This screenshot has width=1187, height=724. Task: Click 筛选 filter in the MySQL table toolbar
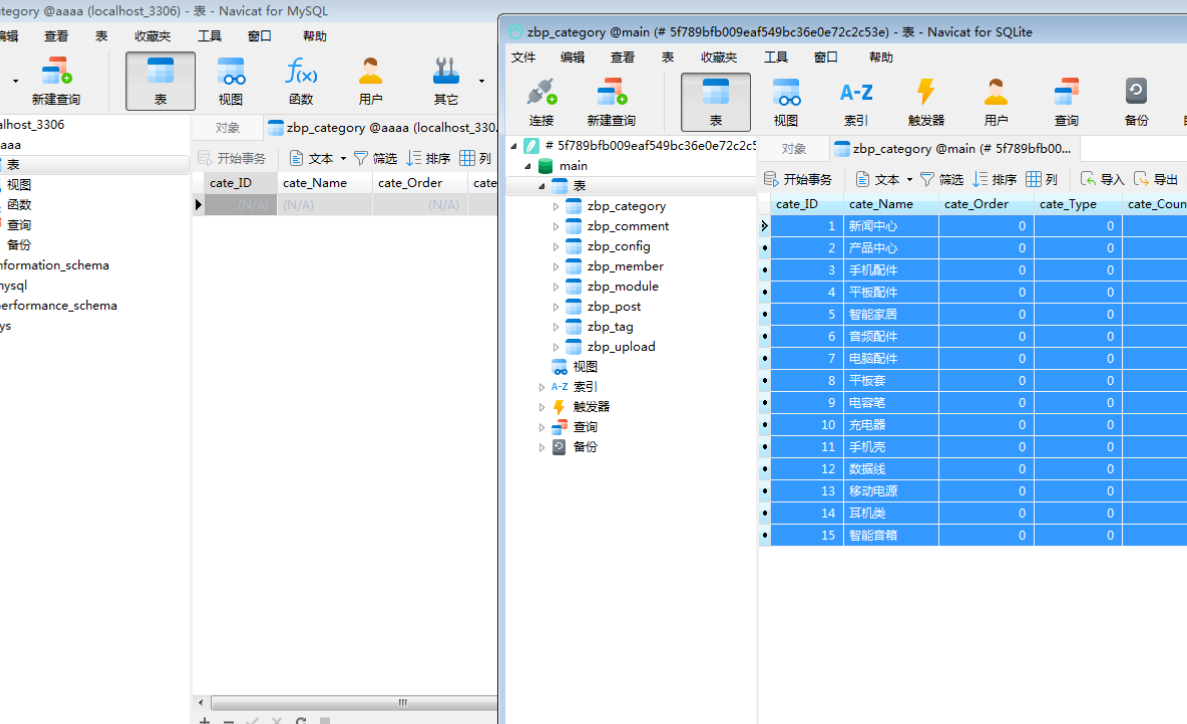click(x=375, y=158)
